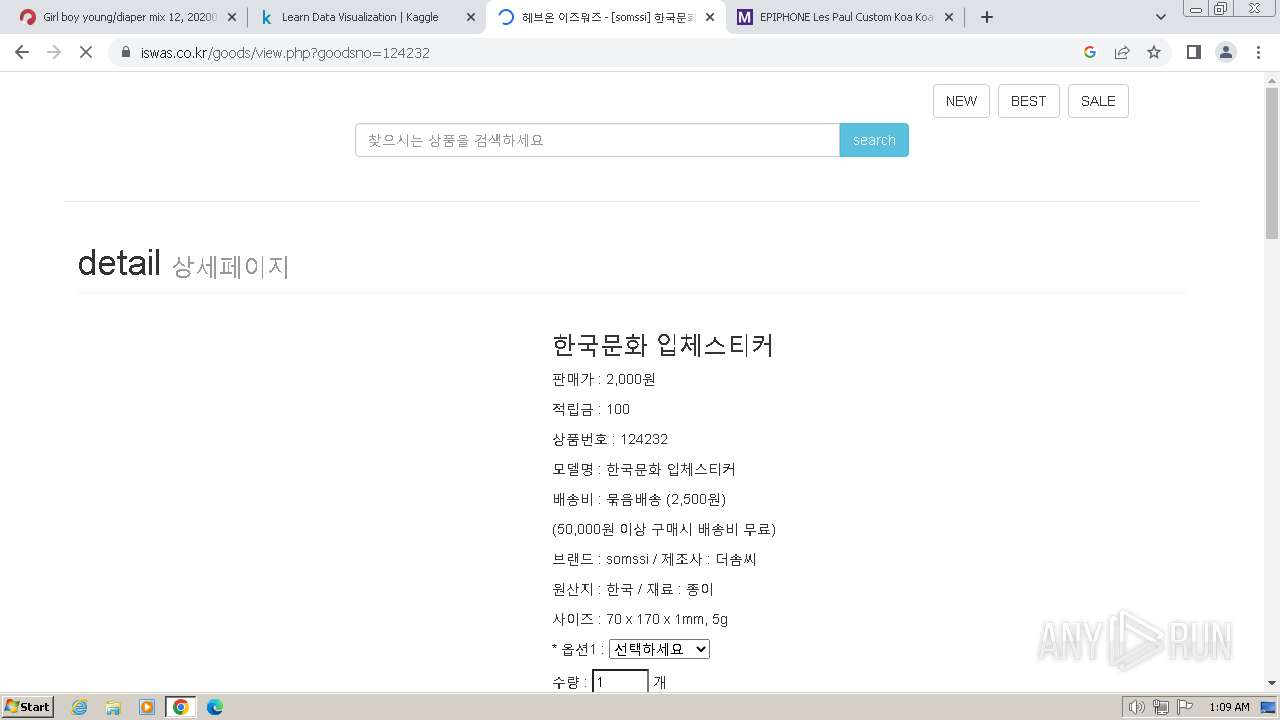Click the page vertical scrollbar thumb
The image size is (1280, 720).
(x=1272, y=163)
